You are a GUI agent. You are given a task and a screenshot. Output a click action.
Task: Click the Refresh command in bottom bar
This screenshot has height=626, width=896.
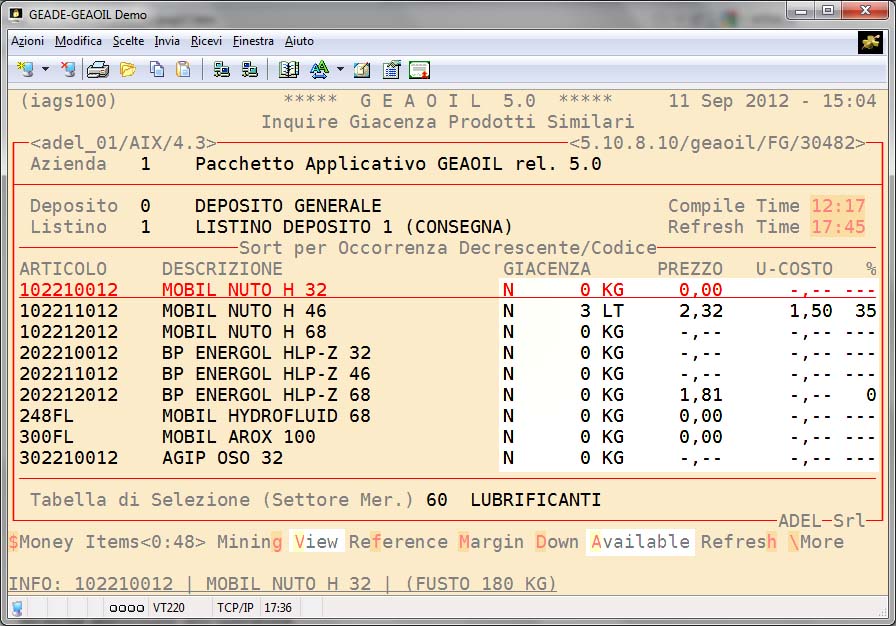738,542
